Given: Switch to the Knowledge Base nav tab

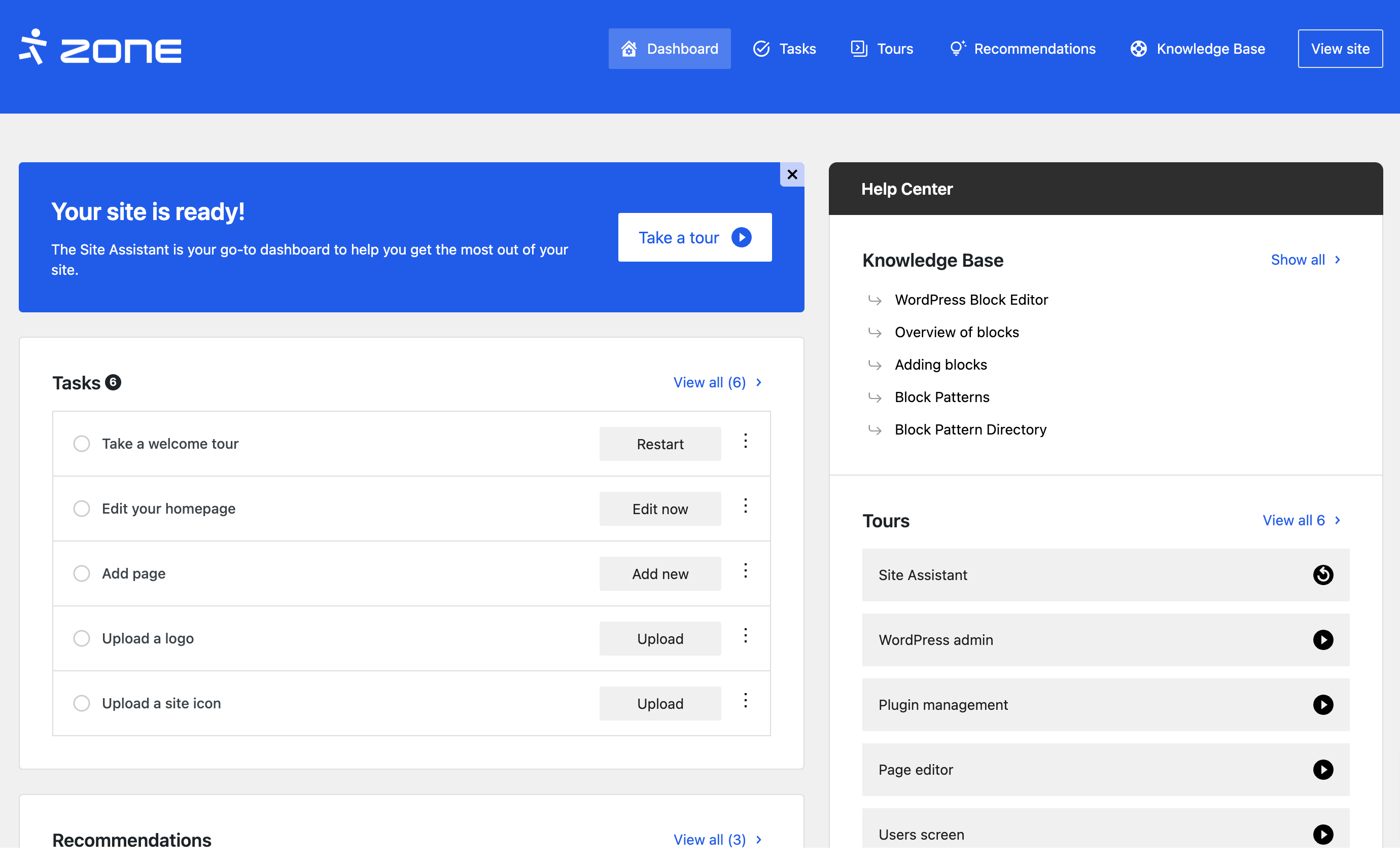Looking at the screenshot, I should pyautogui.click(x=1198, y=49).
